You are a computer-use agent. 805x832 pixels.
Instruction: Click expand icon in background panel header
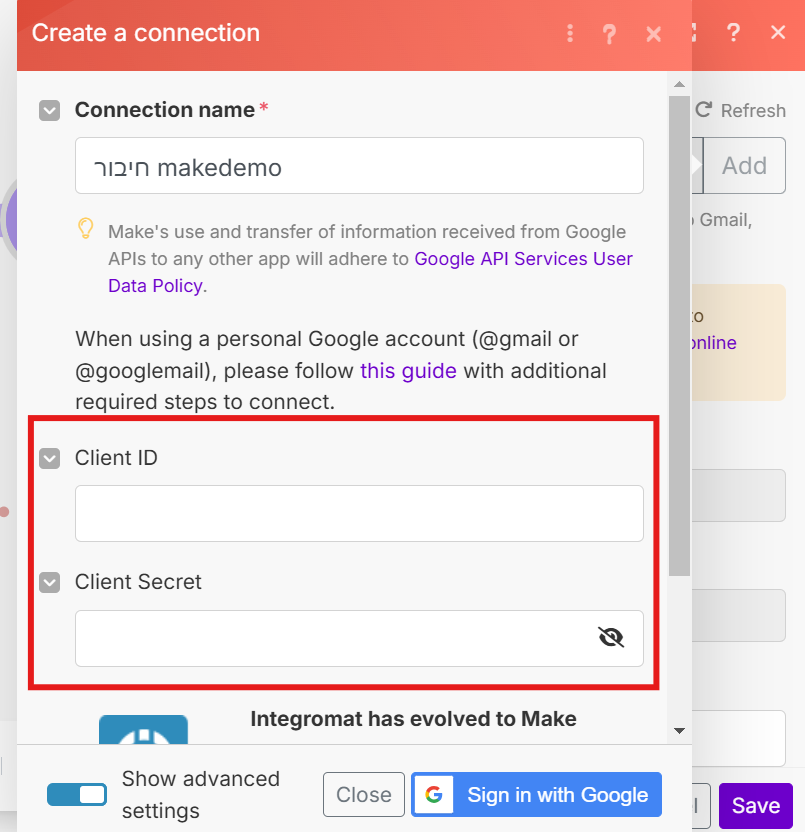point(692,32)
